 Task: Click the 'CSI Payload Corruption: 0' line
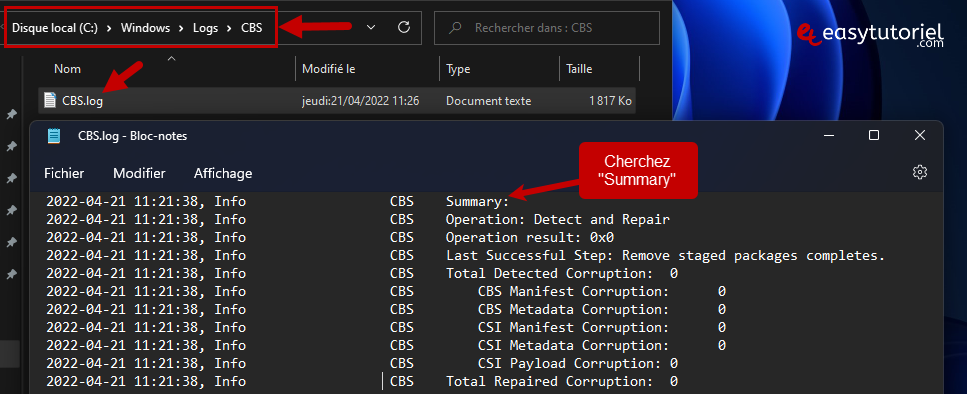click(x=578, y=363)
